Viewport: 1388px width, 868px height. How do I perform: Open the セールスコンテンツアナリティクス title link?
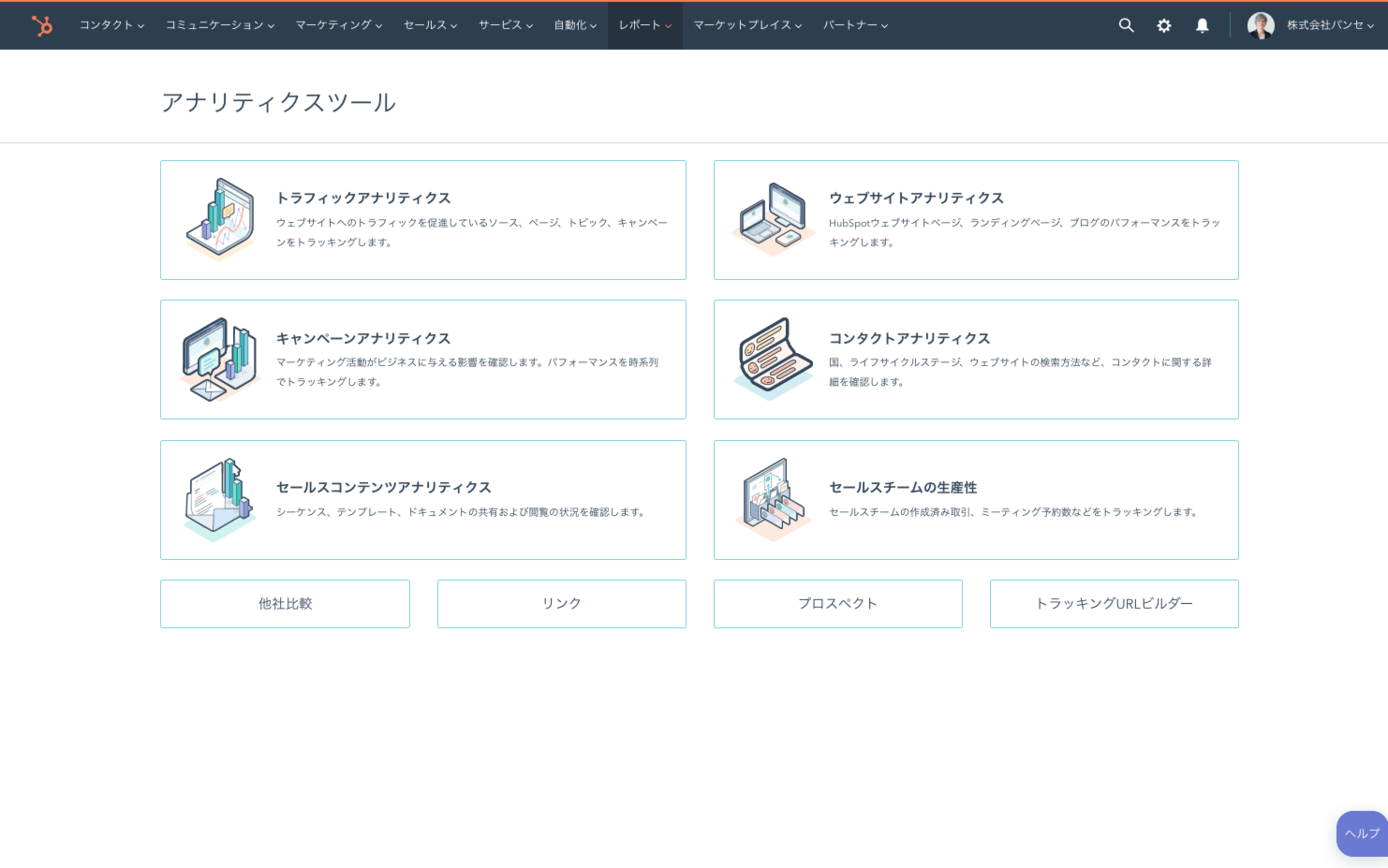click(383, 487)
